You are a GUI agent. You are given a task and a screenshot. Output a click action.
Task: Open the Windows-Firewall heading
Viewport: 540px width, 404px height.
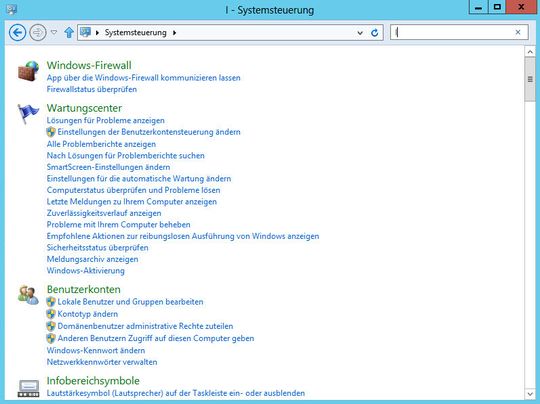(x=89, y=65)
